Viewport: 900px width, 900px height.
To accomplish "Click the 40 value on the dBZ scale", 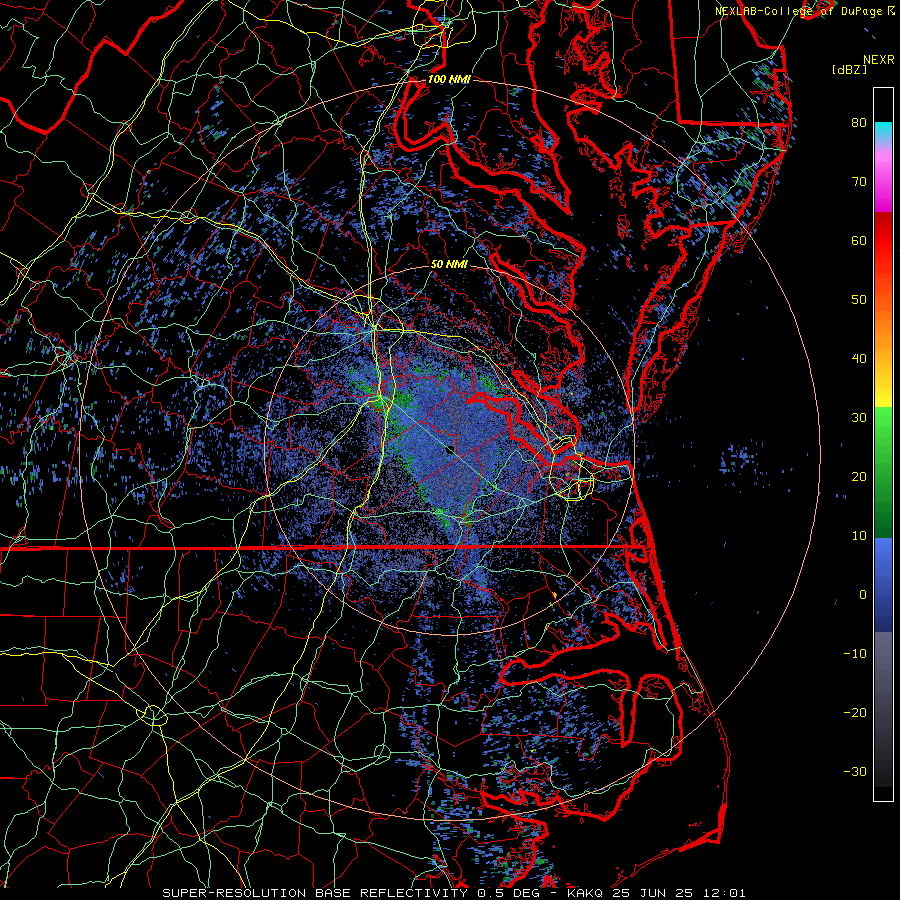I will click(859, 359).
